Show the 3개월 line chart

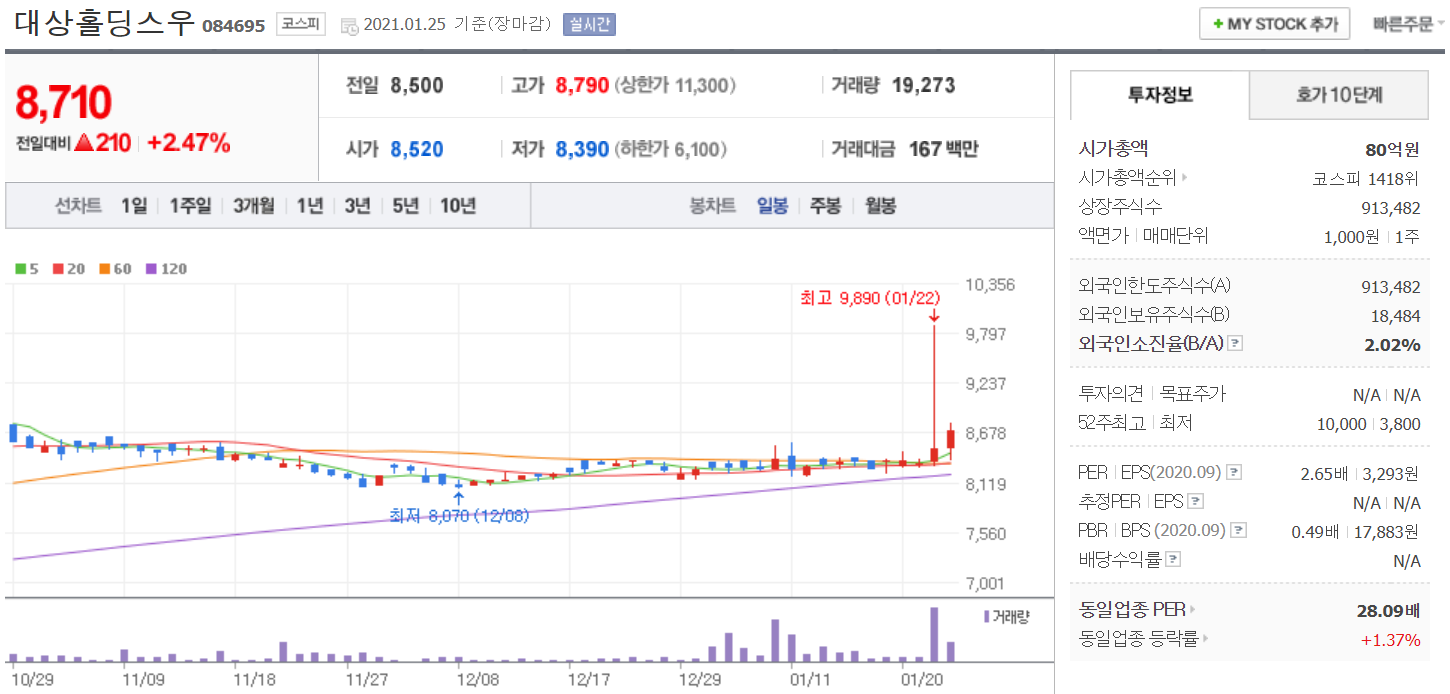tap(254, 206)
